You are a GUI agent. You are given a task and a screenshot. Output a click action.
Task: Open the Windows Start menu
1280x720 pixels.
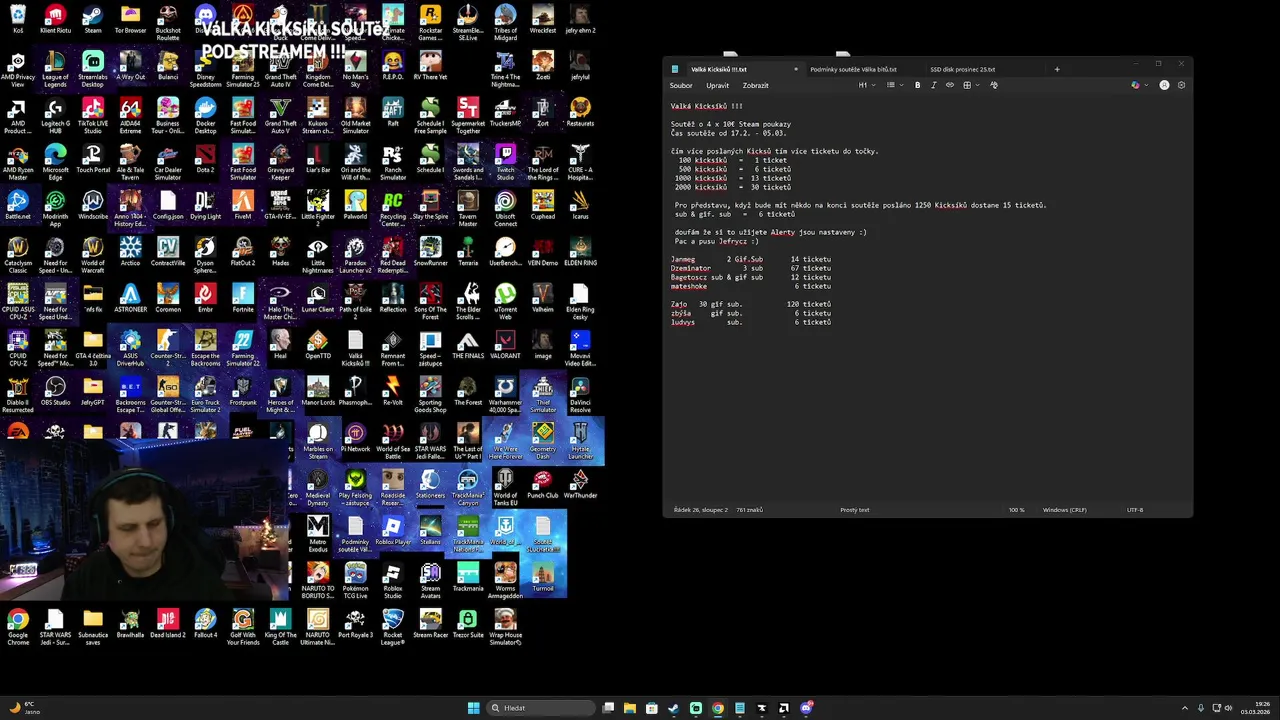pos(473,708)
